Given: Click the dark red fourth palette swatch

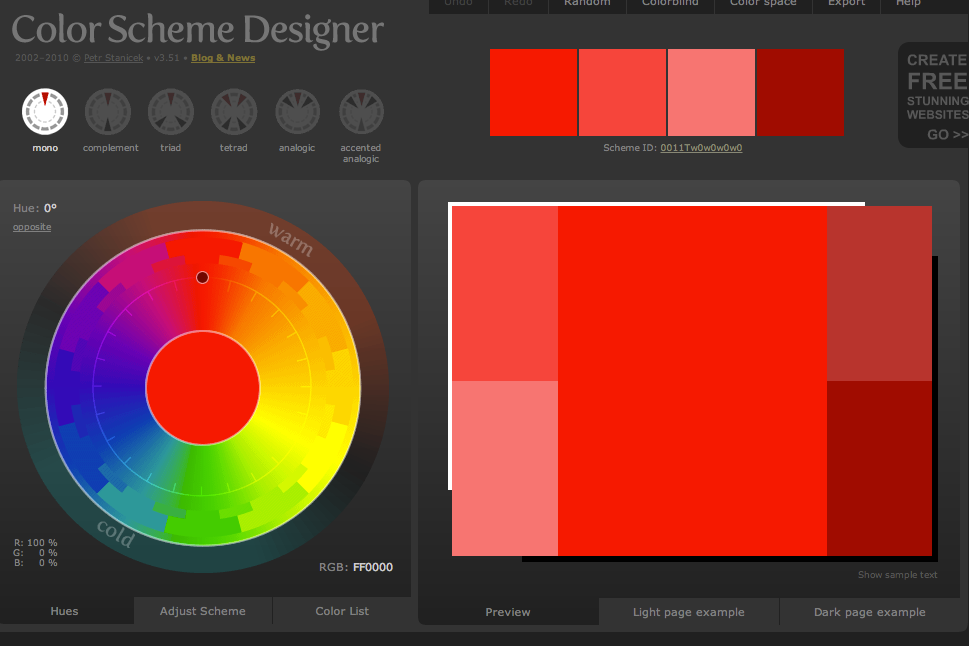Looking at the screenshot, I should click(800, 92).
